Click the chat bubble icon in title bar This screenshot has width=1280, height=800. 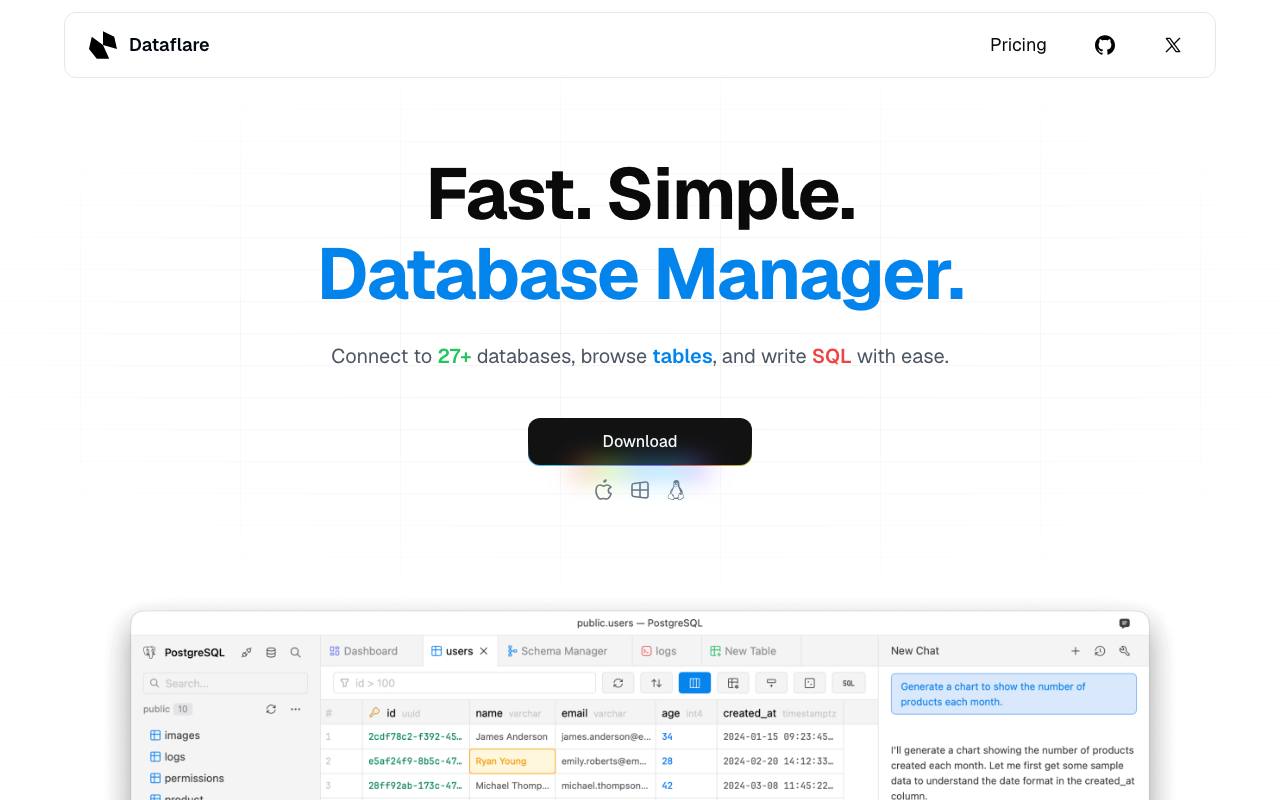click(1125, 623)
